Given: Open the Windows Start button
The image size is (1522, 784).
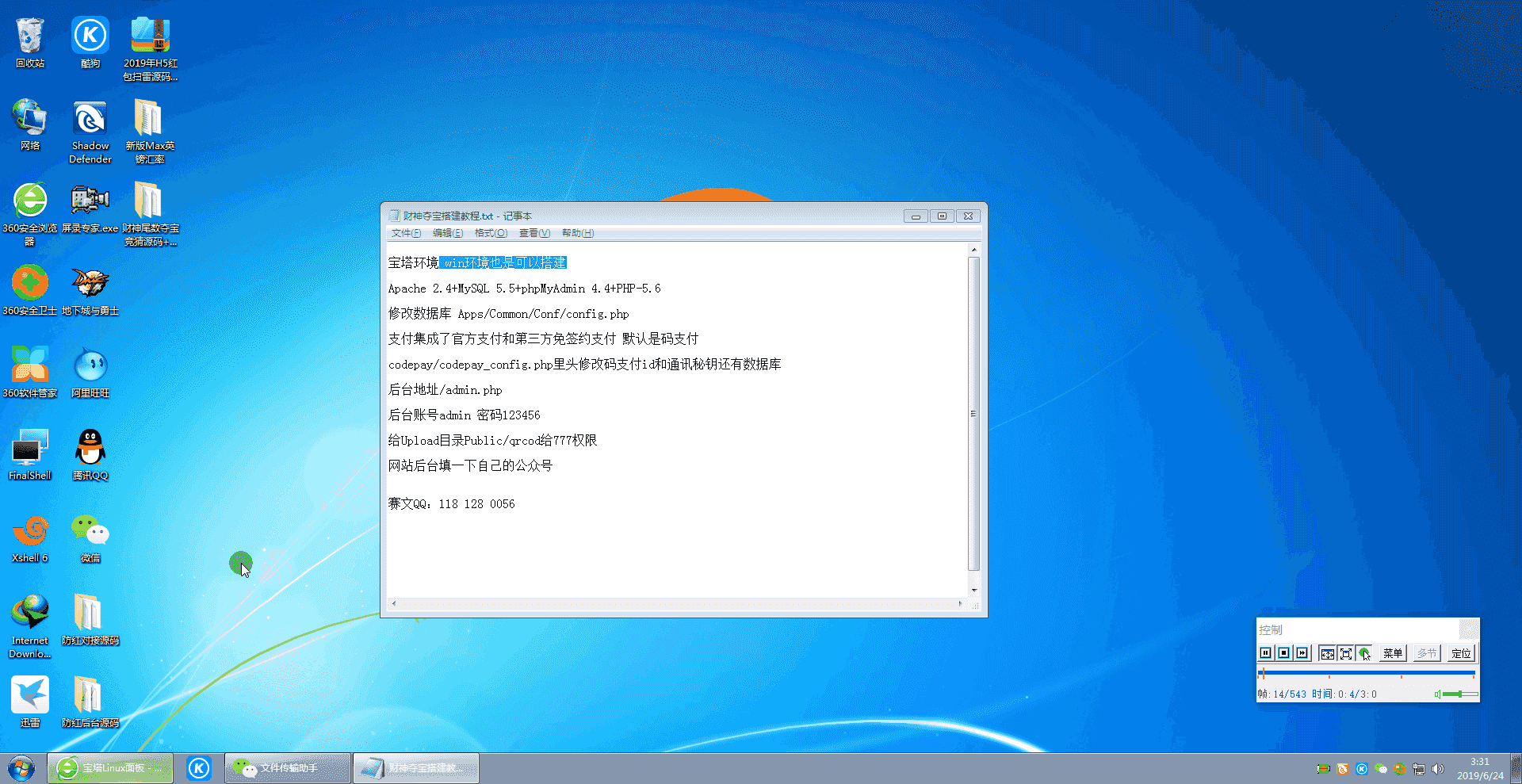Looking at the screenshot, I should (x=21, y=768).
